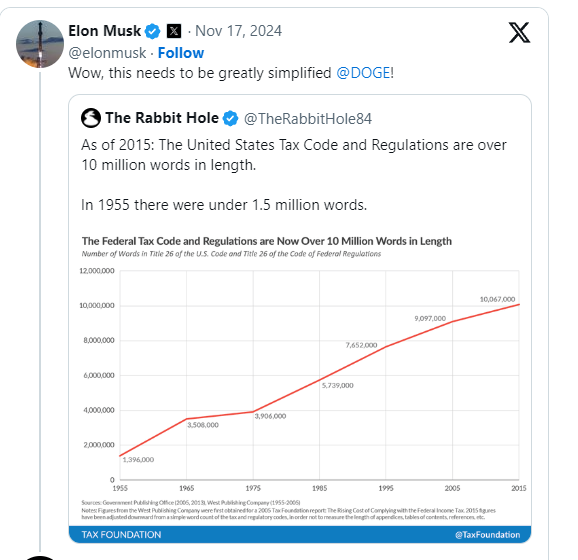Click the black X affiliation badge
The image size is (578, 560).
click(x=174, y=31)
